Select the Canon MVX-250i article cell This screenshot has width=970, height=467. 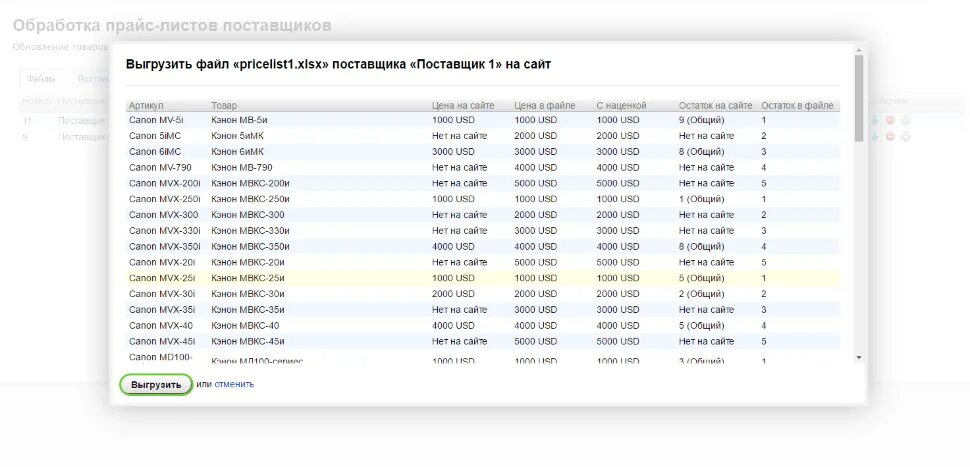tap(165, 199)
